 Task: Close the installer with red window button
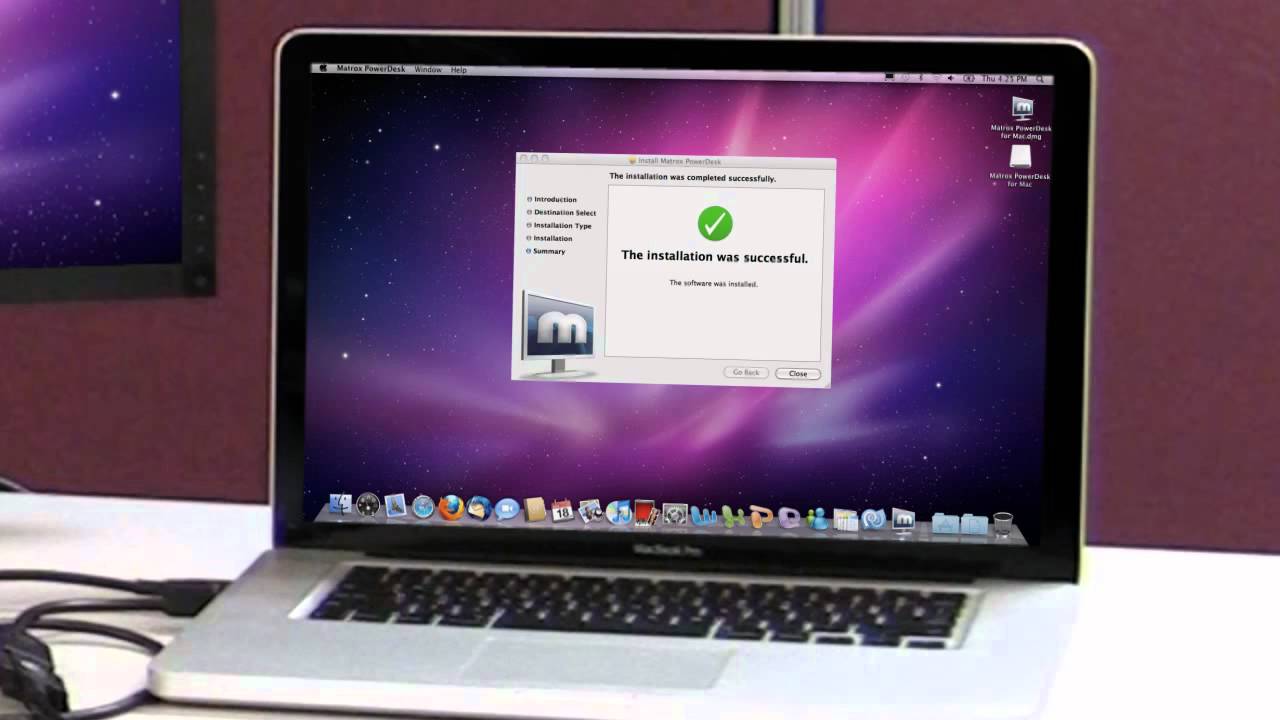pos(523,158)
